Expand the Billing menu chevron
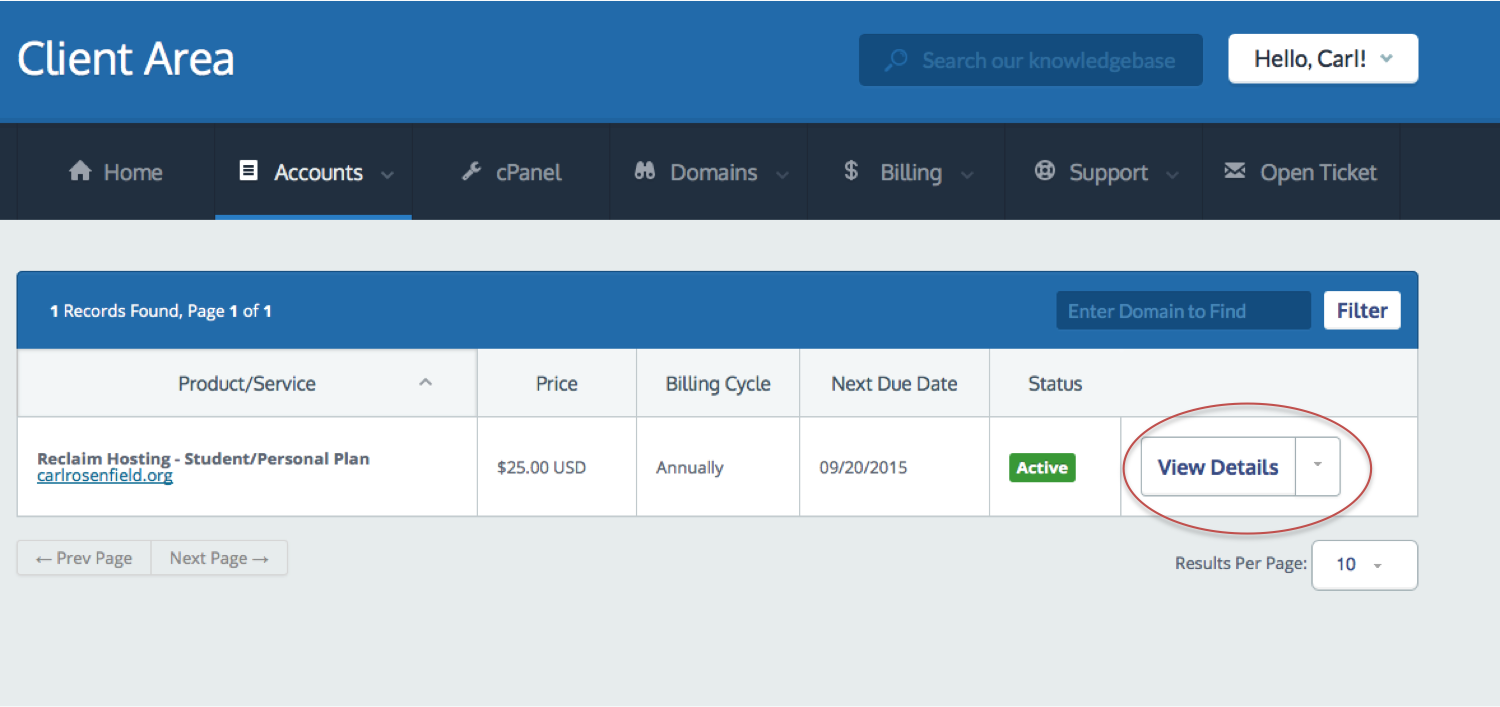1500x707 pixels. tap(967, 174)
